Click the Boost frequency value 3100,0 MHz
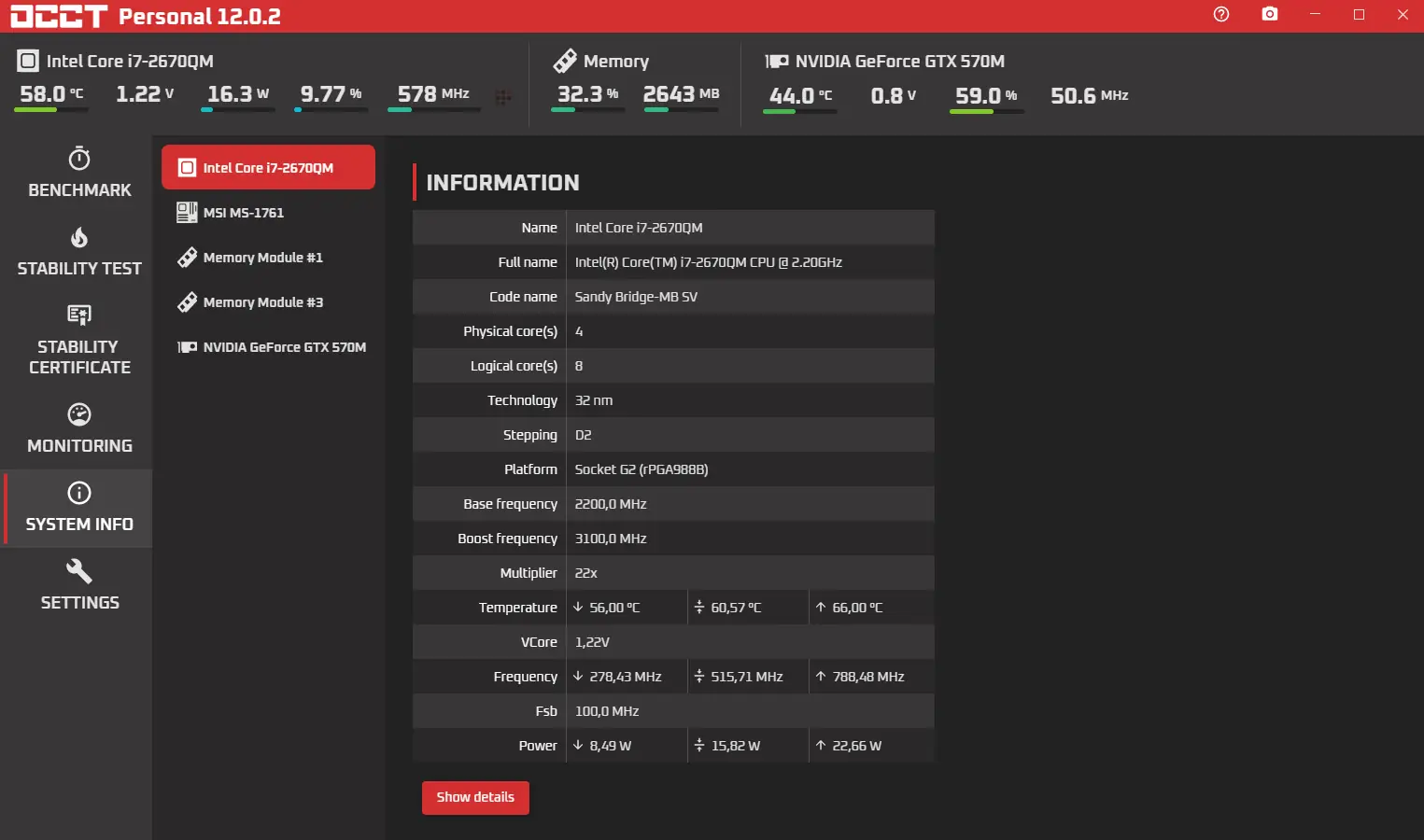The height and width of the screenshot is (840, 1424). tap(611, 539)
